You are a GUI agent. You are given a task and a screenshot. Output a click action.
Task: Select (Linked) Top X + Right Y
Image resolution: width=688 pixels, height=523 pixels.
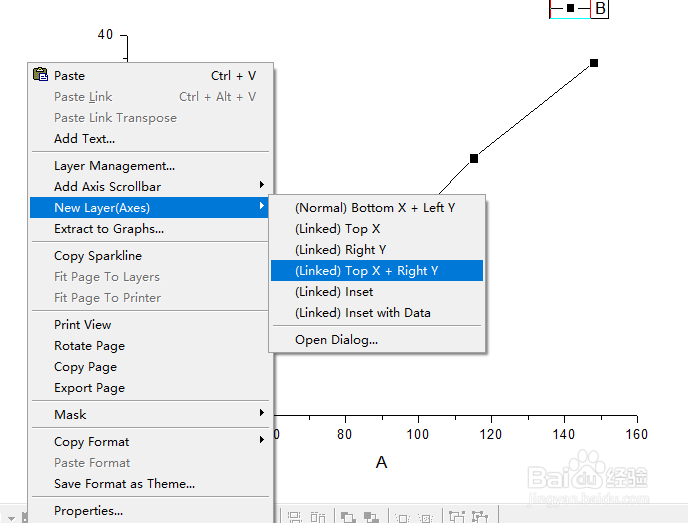(377, 271)
